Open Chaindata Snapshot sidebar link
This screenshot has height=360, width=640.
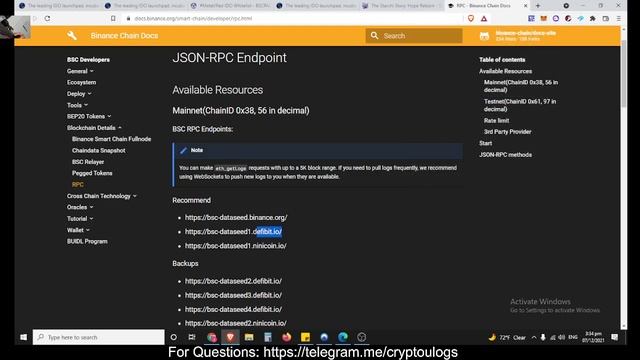pos(99,151)
